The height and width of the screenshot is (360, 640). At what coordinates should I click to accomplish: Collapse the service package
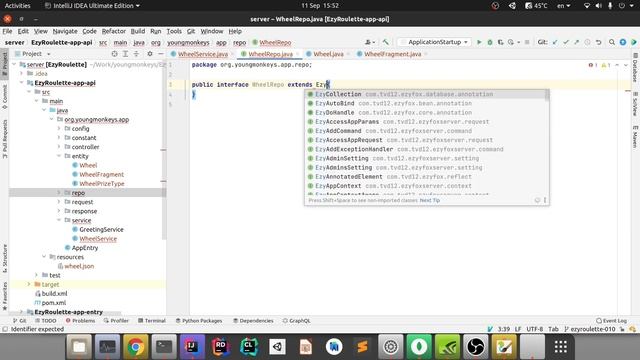tap(59, 220)
